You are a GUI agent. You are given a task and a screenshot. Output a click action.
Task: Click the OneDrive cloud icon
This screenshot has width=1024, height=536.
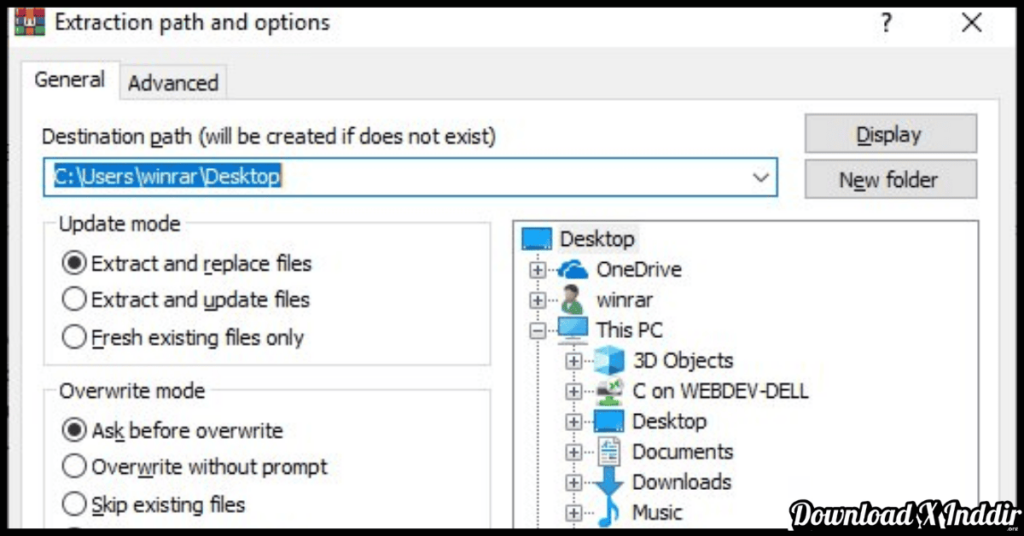(x=573, y=270)
